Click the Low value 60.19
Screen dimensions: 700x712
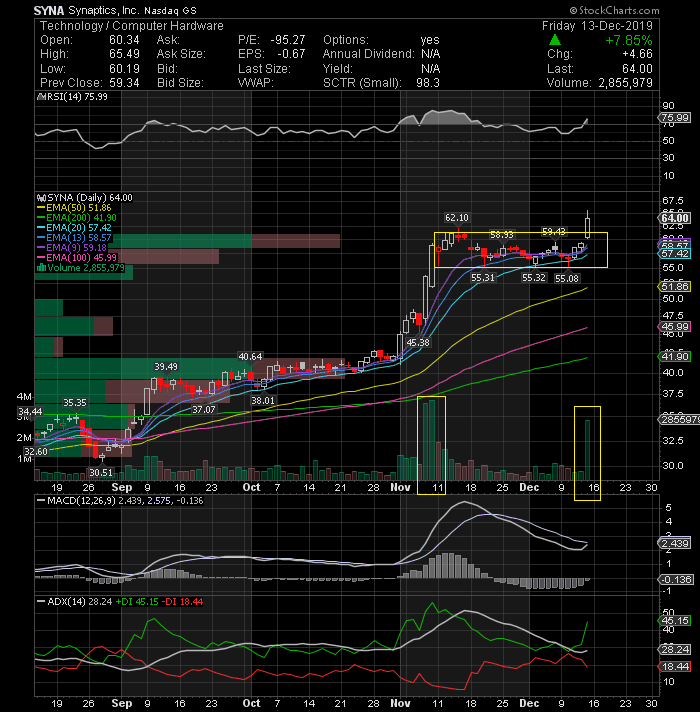[x=124, y=69]
